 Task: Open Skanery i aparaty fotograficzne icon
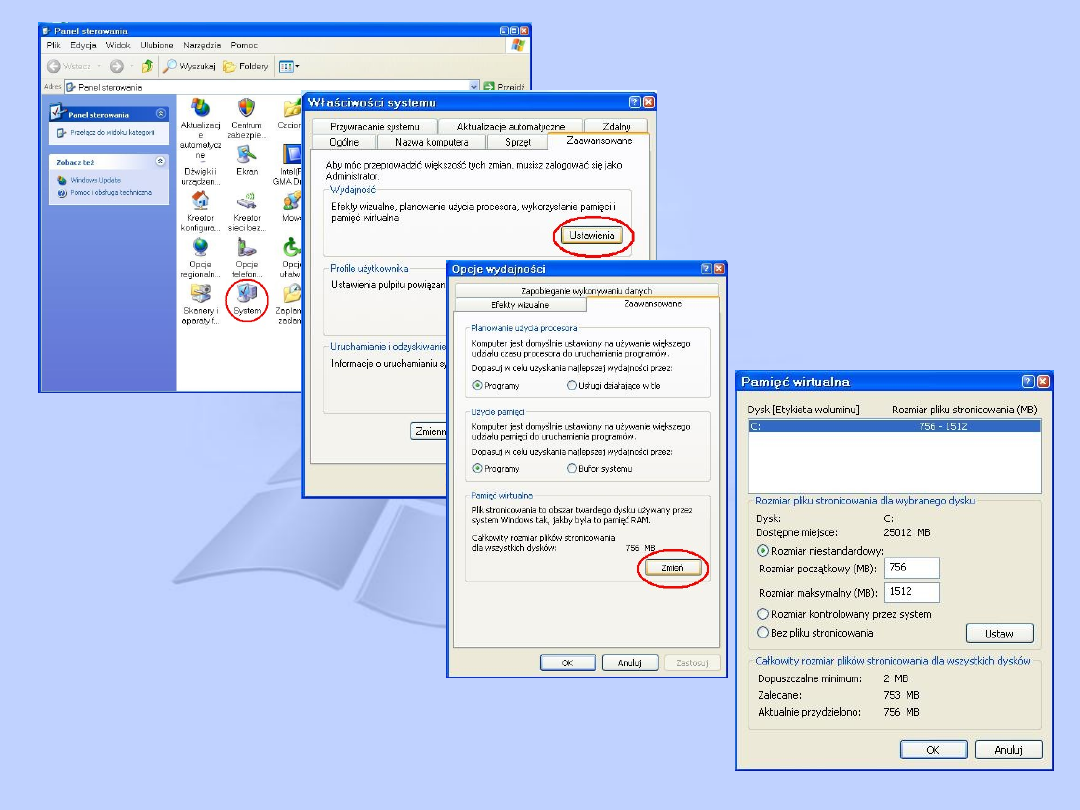(x=200, y=294)
